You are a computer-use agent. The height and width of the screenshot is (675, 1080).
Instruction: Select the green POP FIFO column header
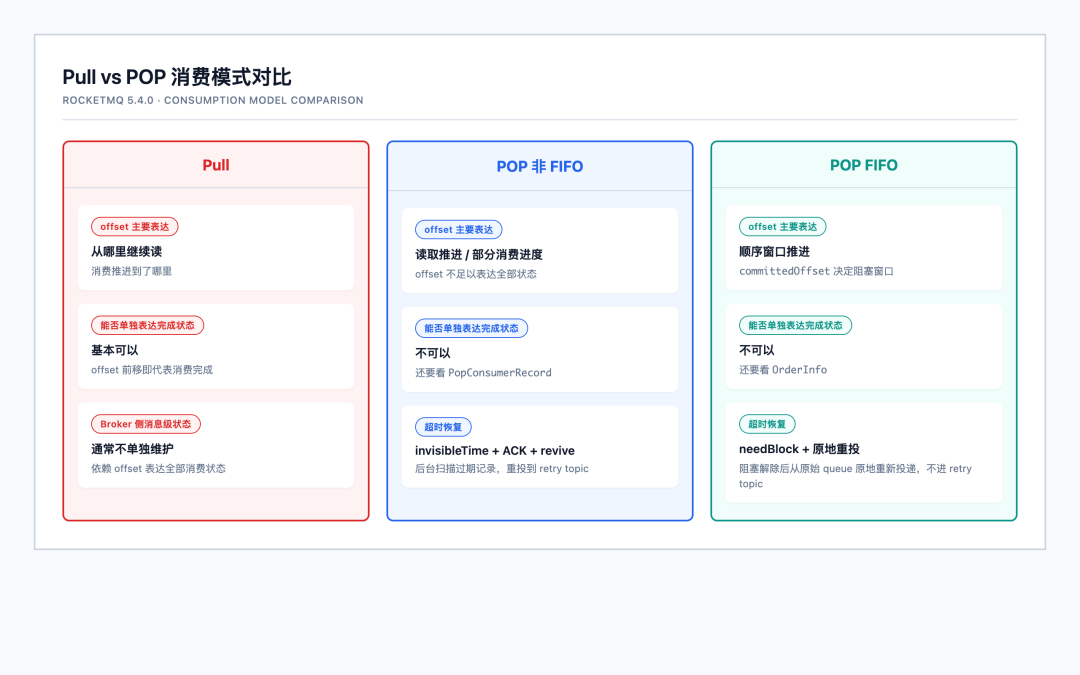coord(864,165)
